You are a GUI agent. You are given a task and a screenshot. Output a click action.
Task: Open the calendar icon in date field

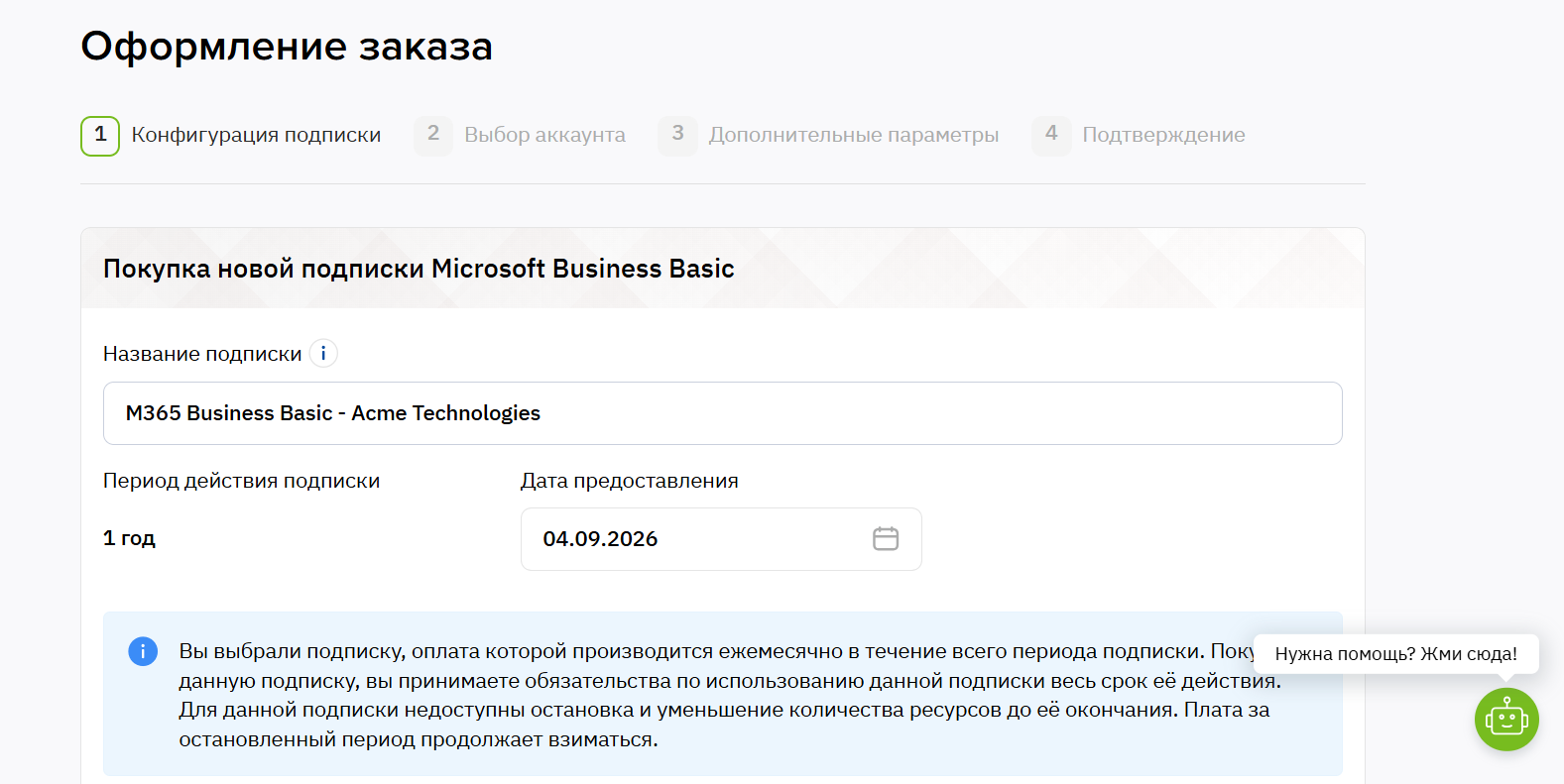pos(886,538)
